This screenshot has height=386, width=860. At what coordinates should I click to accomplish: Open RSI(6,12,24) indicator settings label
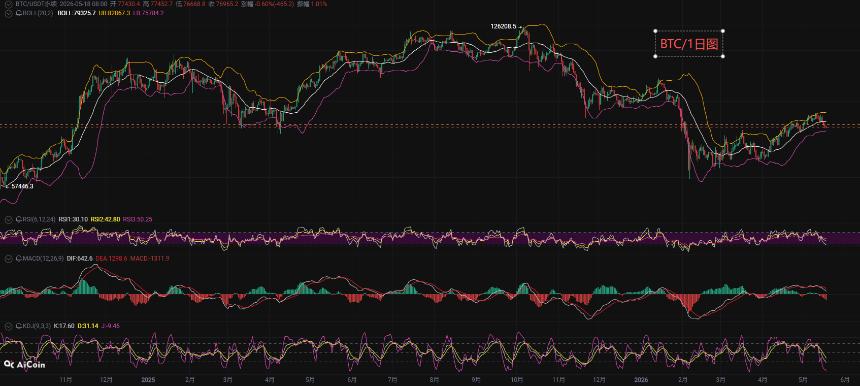pos(39,219)
